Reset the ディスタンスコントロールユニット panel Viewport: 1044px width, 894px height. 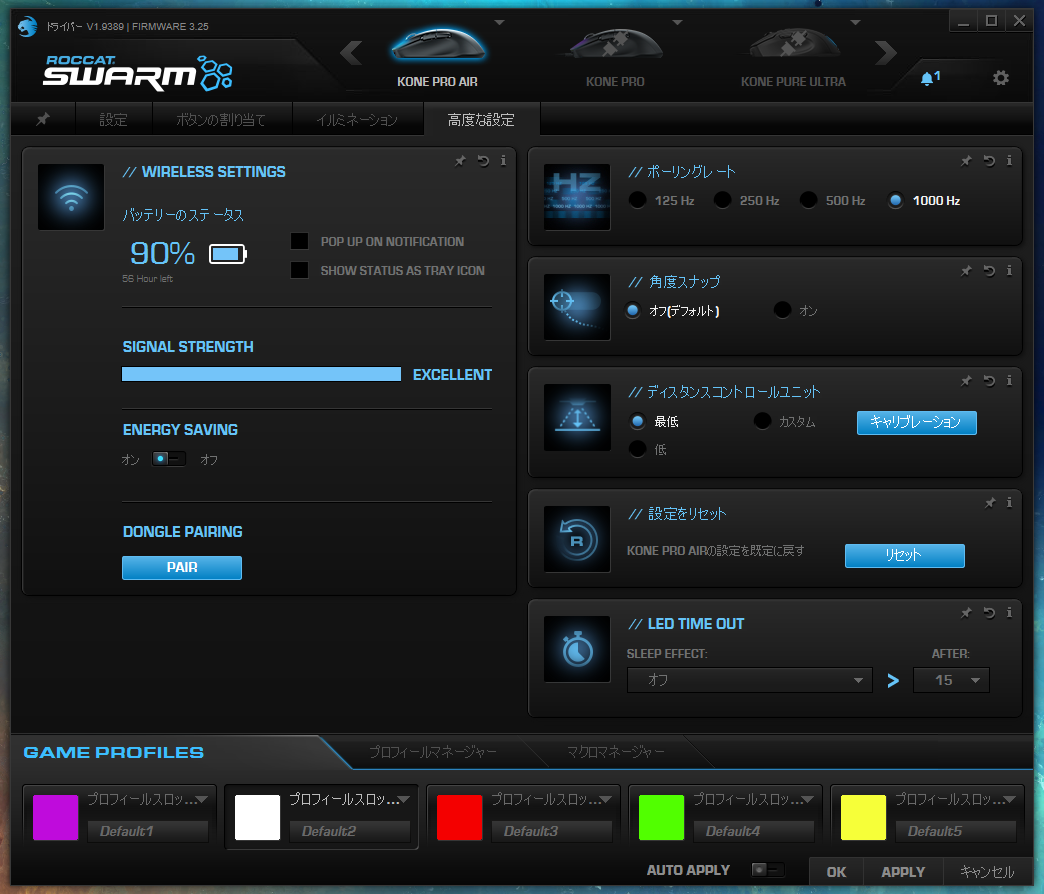pos(989,381)
